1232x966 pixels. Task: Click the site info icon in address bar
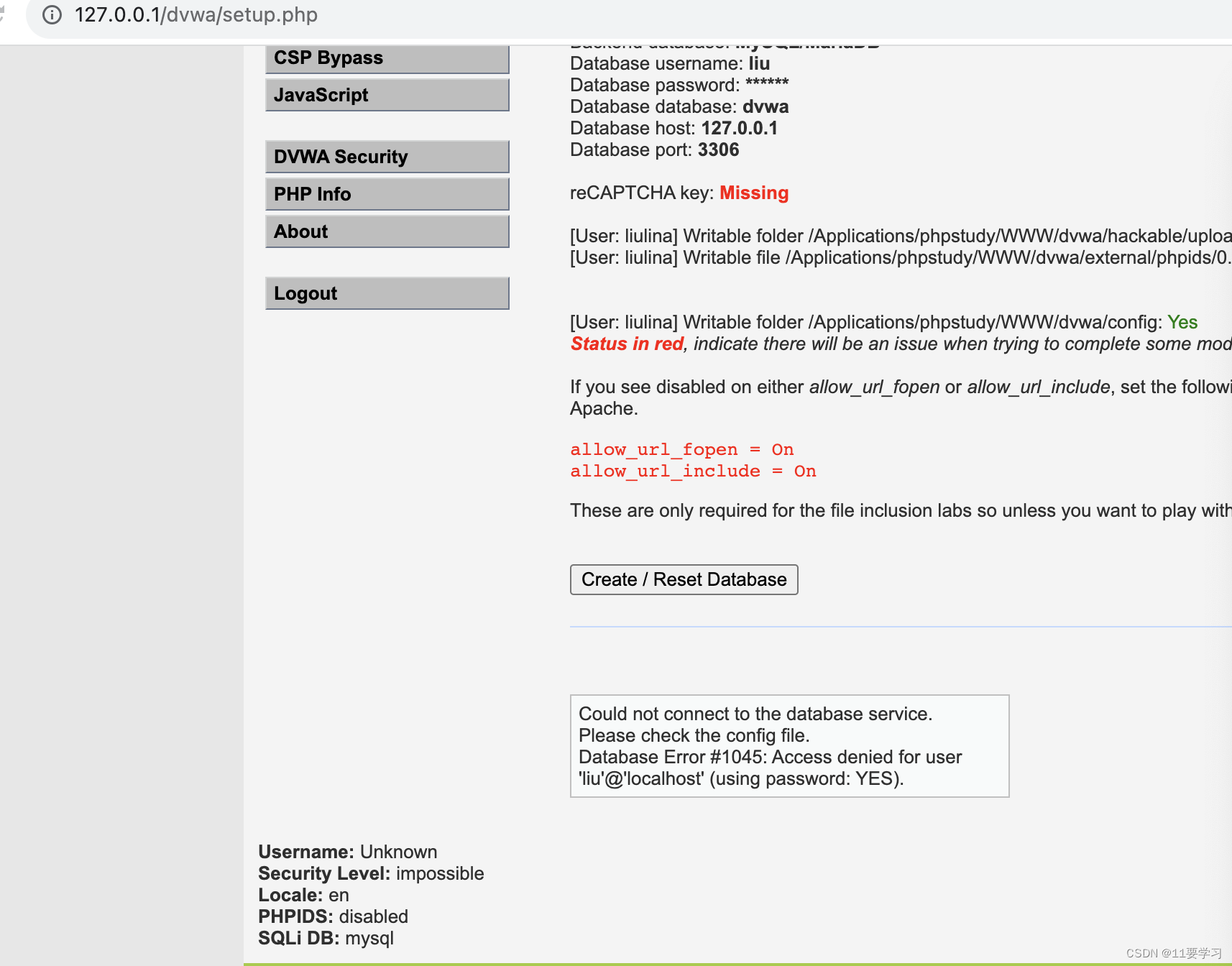pyautogui.click(x=52, y=15)
